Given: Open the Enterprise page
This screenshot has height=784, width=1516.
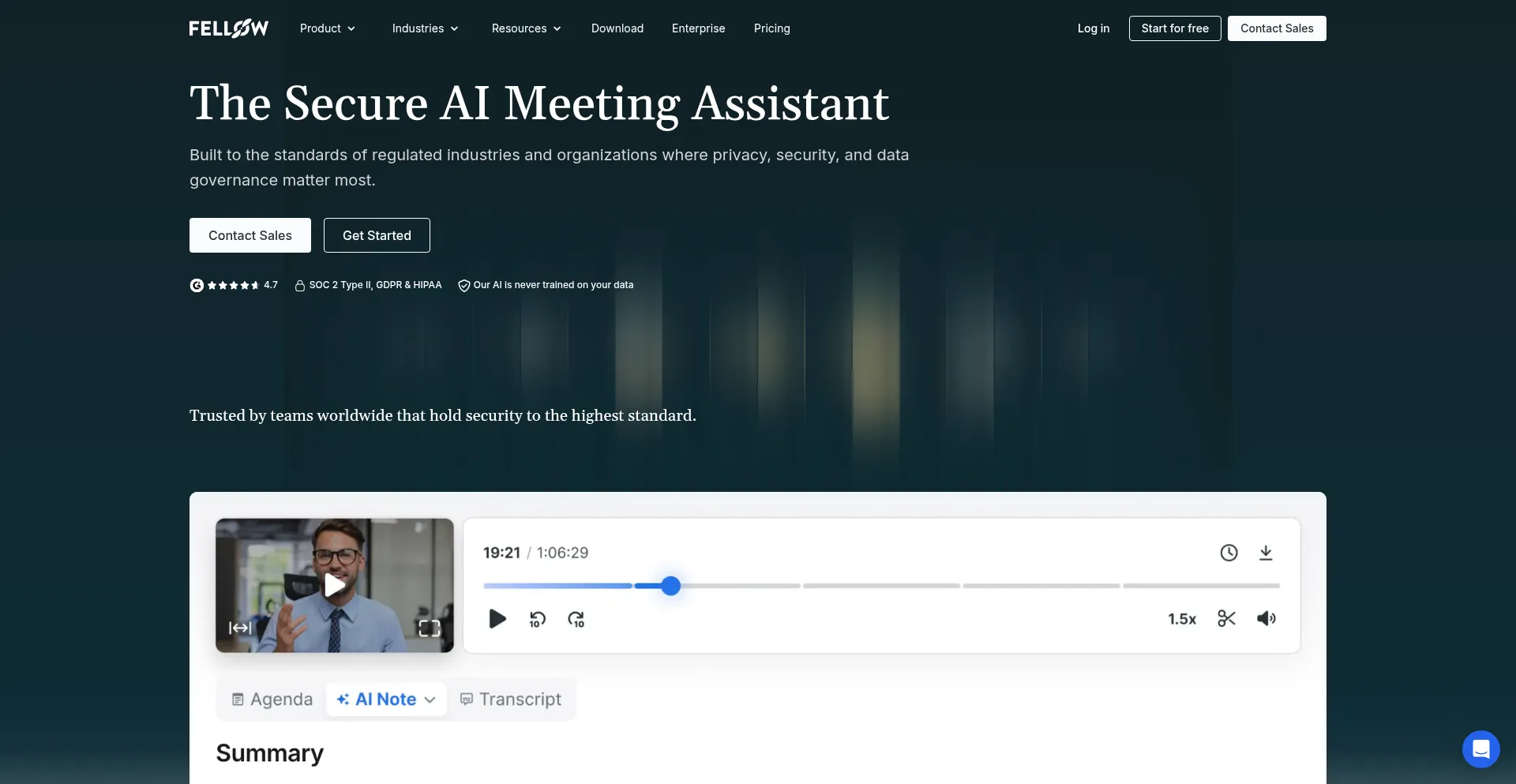Looking at the screenshot, I should [x=699, y=28].
